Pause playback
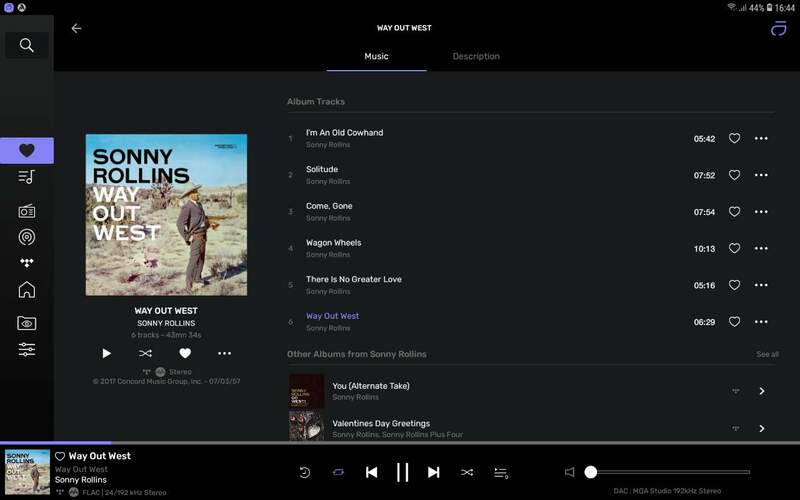This screenshot has height=500, width=800. (403, 472)
